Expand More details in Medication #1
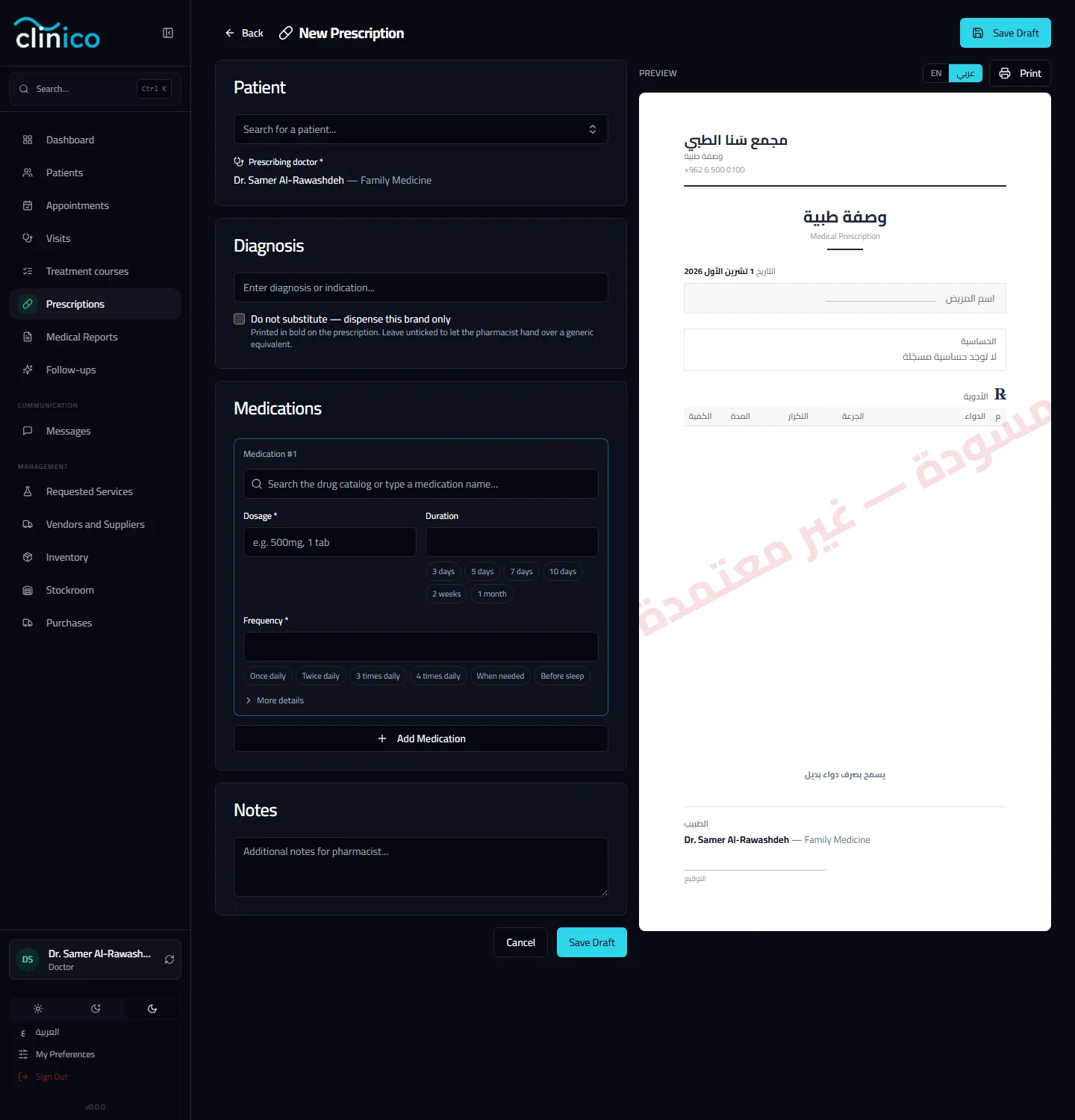The width and height of the screenshot is (1075, 1120). click(x=274, y=700)
